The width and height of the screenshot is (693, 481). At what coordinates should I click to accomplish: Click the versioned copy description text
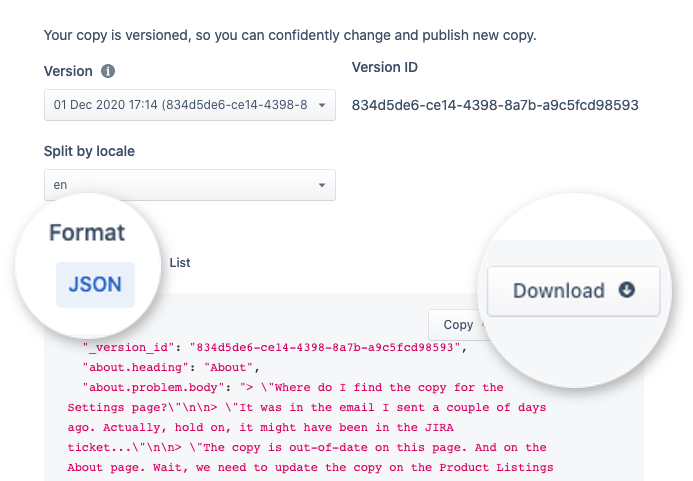click(290, 36)
